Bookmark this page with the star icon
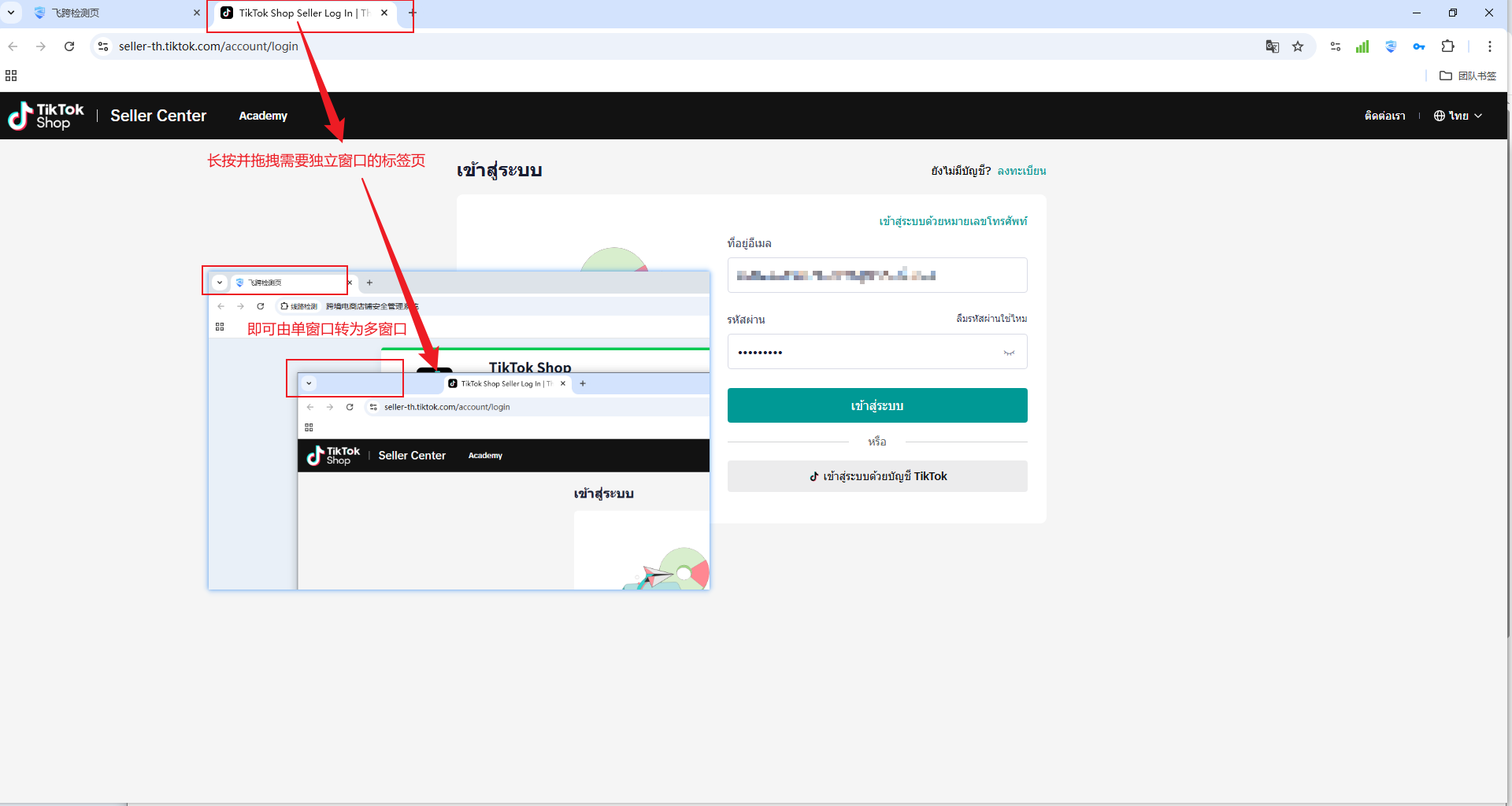1512x806 pixels. click(1298, 46)
